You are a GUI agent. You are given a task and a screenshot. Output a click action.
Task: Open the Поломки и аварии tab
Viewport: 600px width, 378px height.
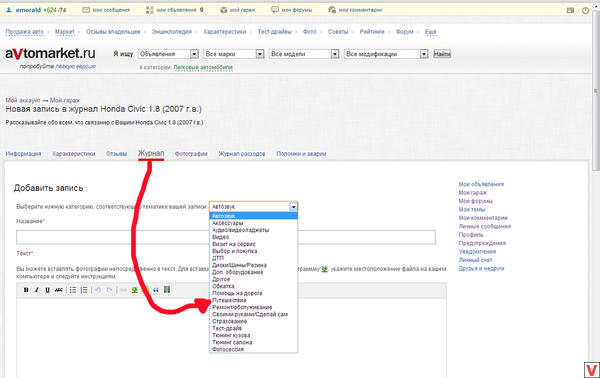click(301, 154)
